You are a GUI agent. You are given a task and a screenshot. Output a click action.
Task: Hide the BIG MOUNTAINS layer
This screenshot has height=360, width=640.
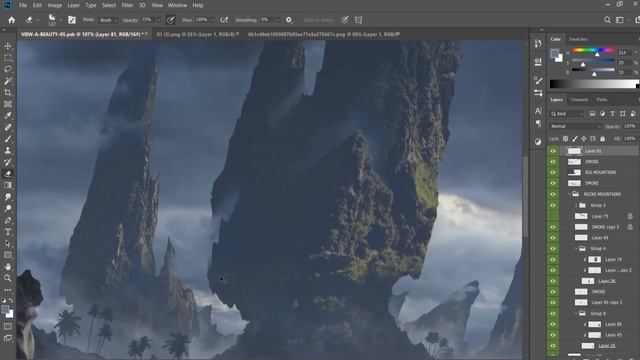[553, 172]
